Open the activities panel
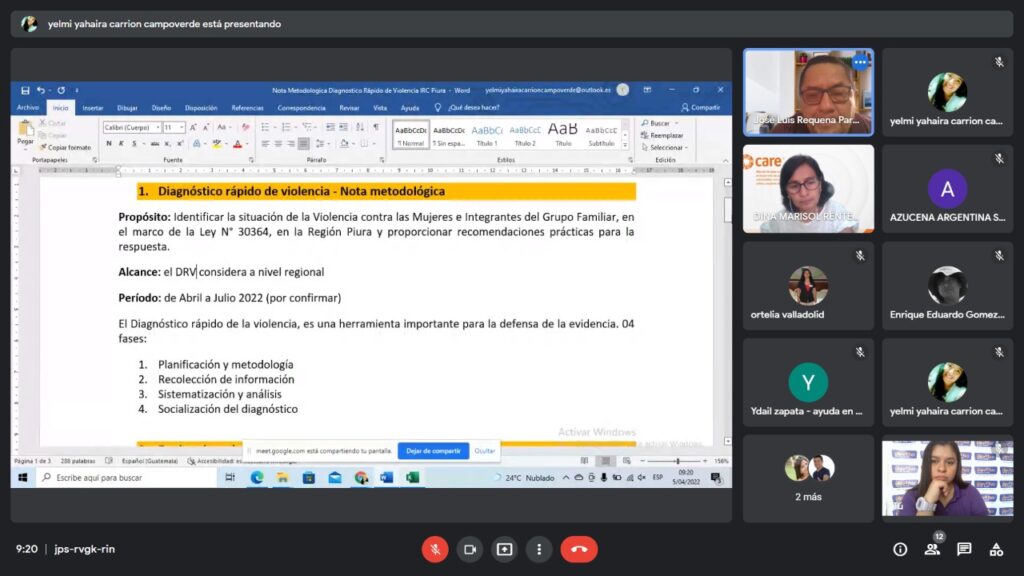 click(996, 549)
